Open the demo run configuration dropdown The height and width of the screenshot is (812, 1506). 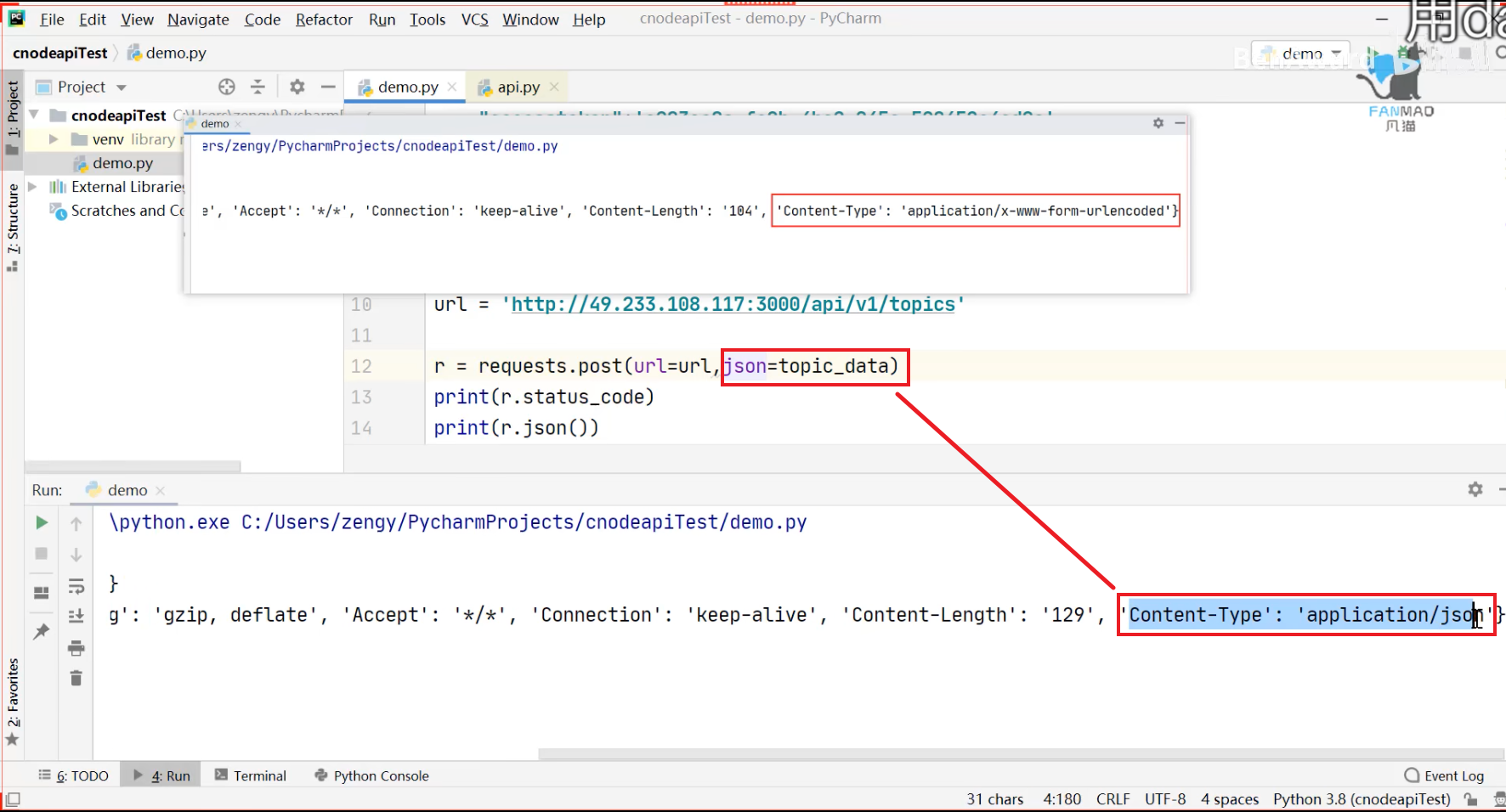[1301, 54]
